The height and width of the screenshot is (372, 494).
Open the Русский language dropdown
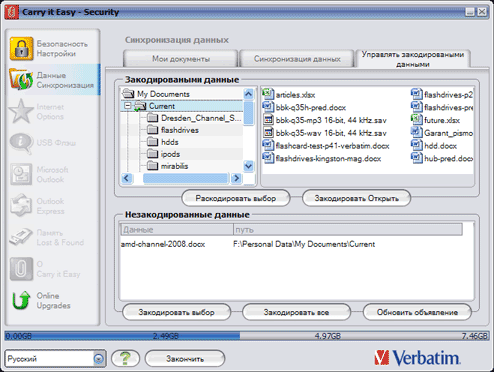pos(98,359)
